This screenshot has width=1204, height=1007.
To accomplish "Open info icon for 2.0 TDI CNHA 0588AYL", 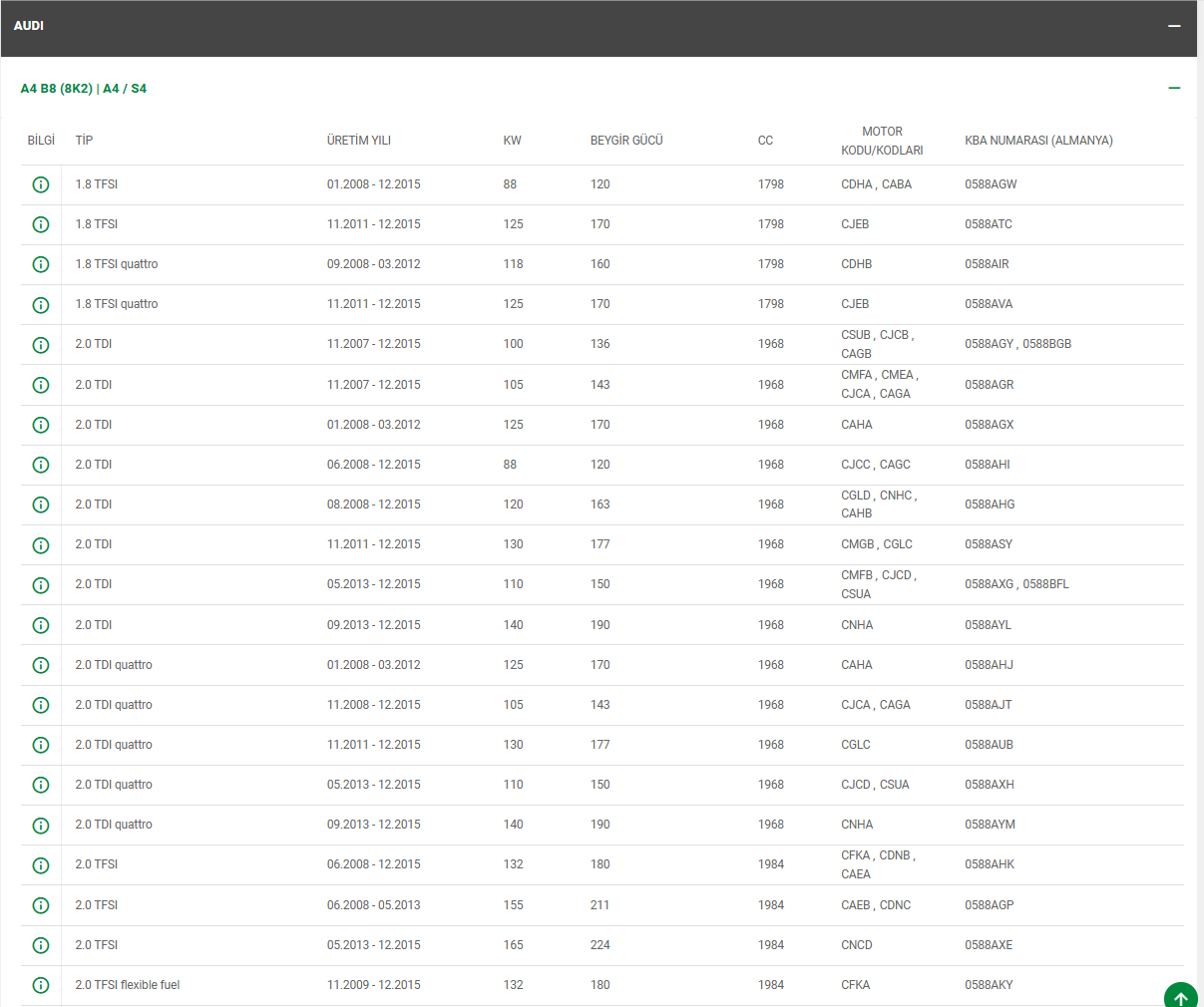I will [x=41, y=625].
